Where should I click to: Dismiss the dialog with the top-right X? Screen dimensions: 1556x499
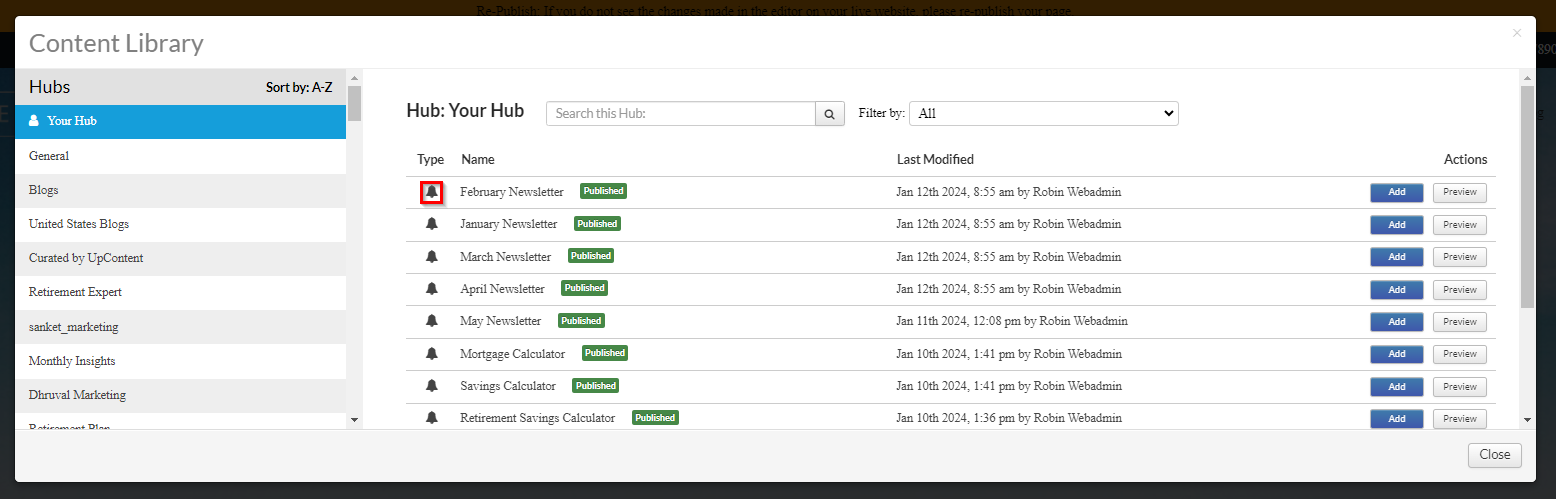point(1517,33)
